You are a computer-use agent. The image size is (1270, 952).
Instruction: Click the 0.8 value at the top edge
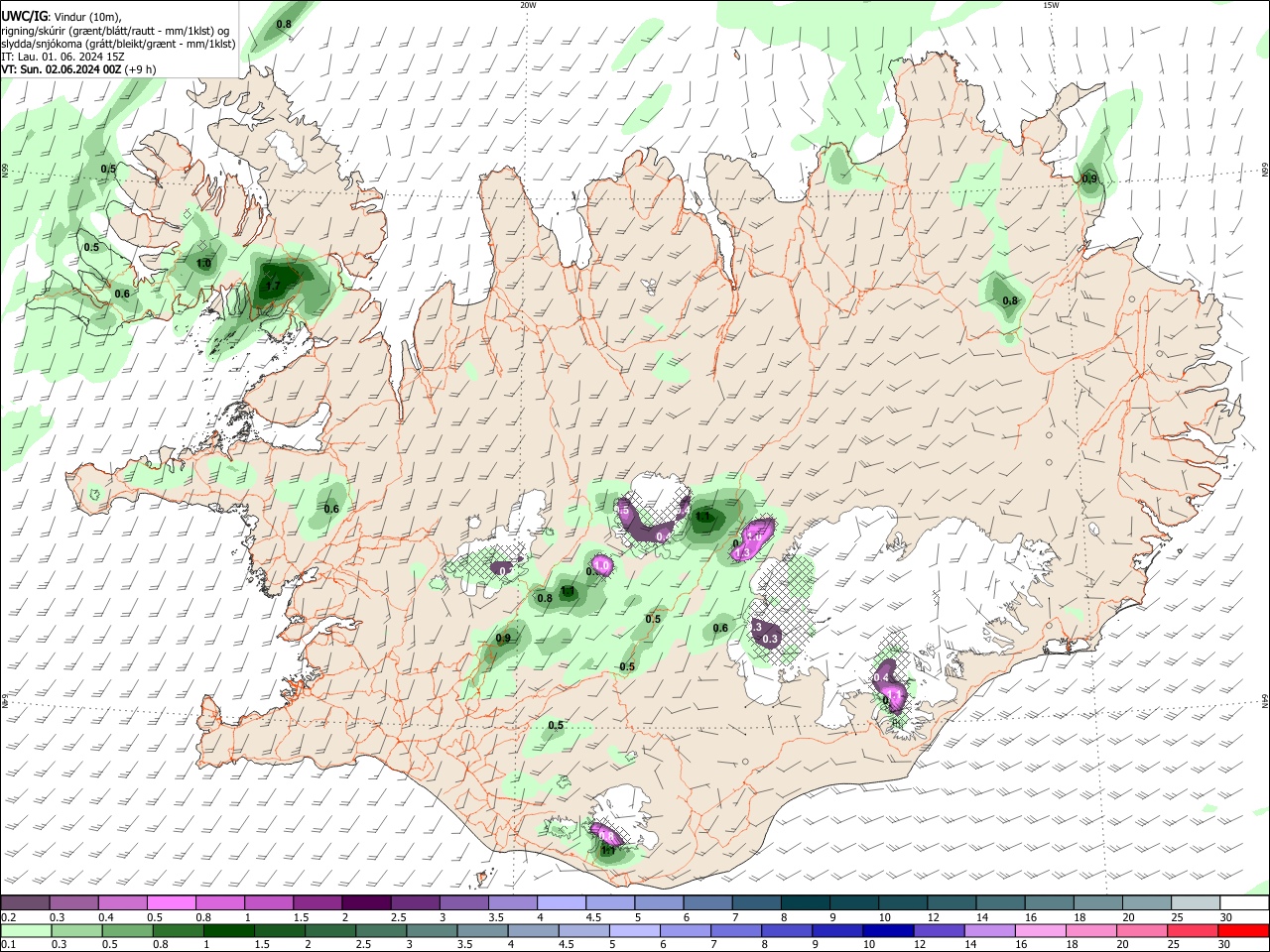[x=284, y=24]
